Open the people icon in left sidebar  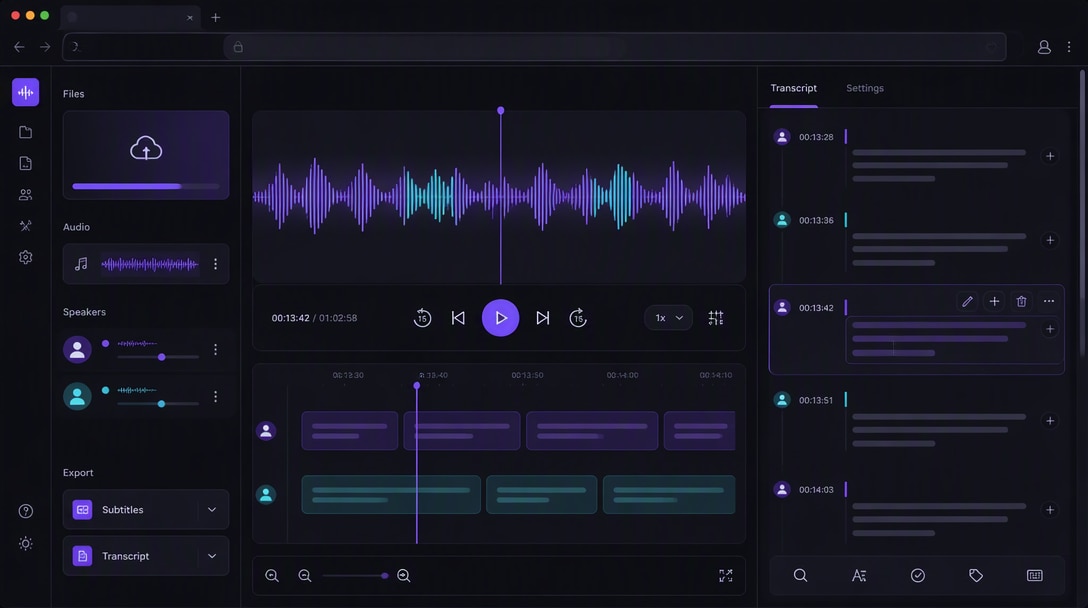click(26, 195)
